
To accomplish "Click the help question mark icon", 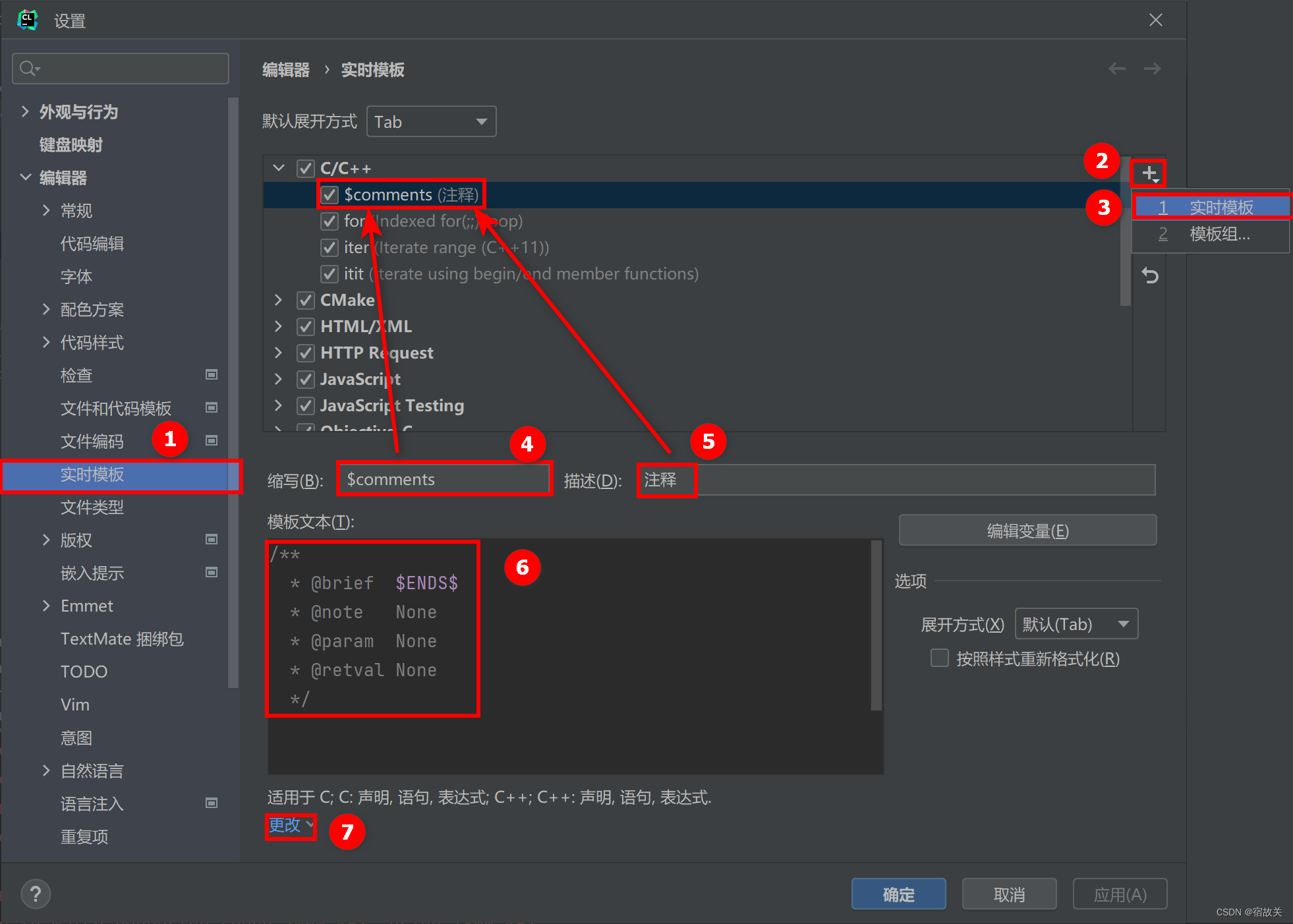I will click(x=36, y=894).
